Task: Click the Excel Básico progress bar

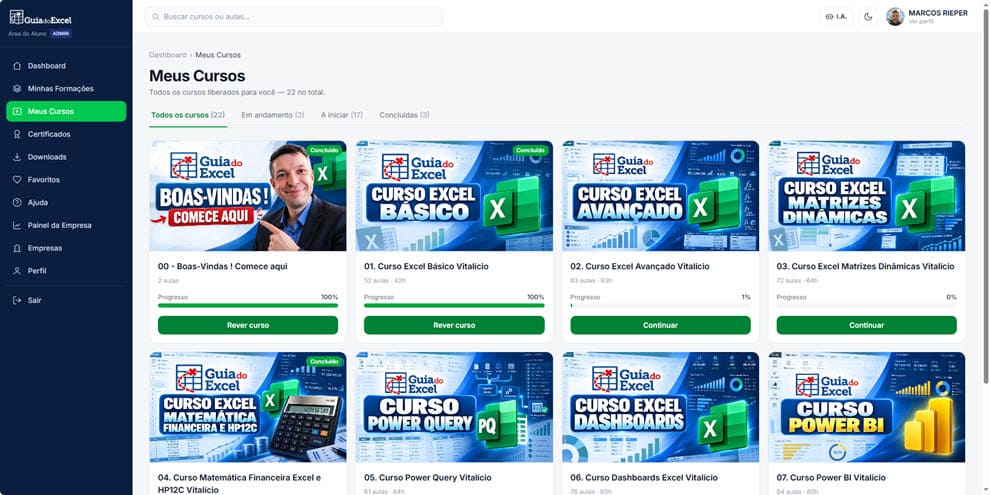Action: 454,306
